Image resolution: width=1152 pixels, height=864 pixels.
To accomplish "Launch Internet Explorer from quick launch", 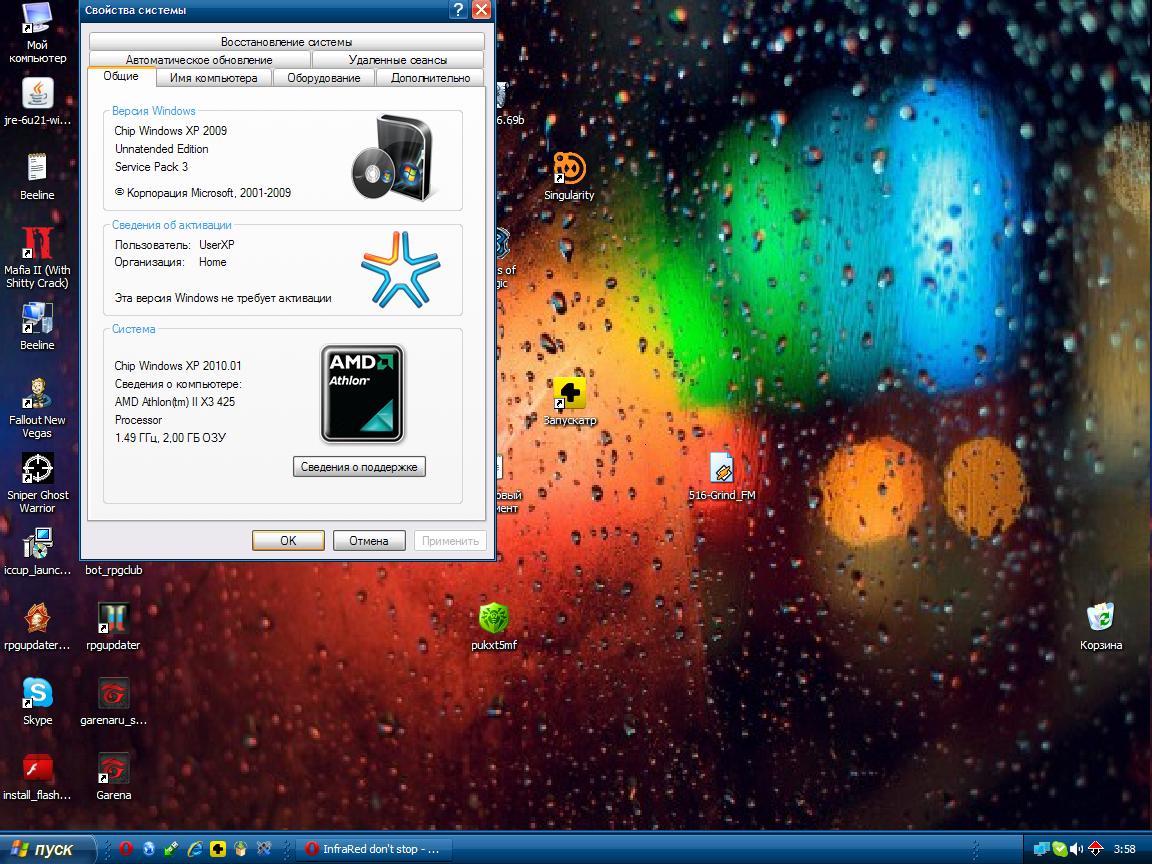I will click(x=195, y=849).
